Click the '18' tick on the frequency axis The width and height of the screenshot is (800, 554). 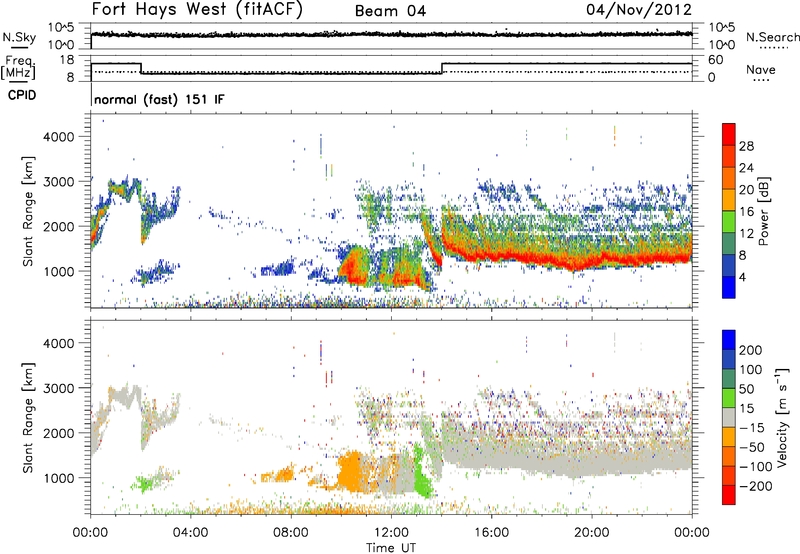(67, 60)
